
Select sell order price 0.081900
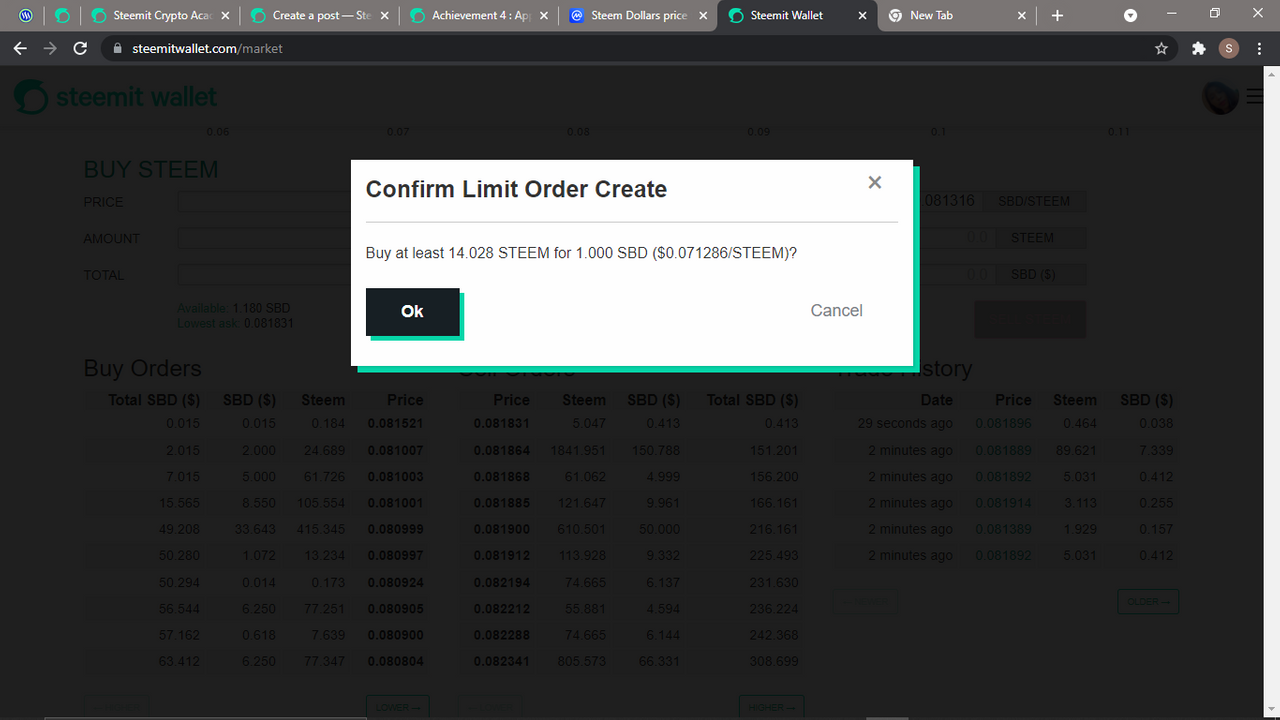coord(502,529)
